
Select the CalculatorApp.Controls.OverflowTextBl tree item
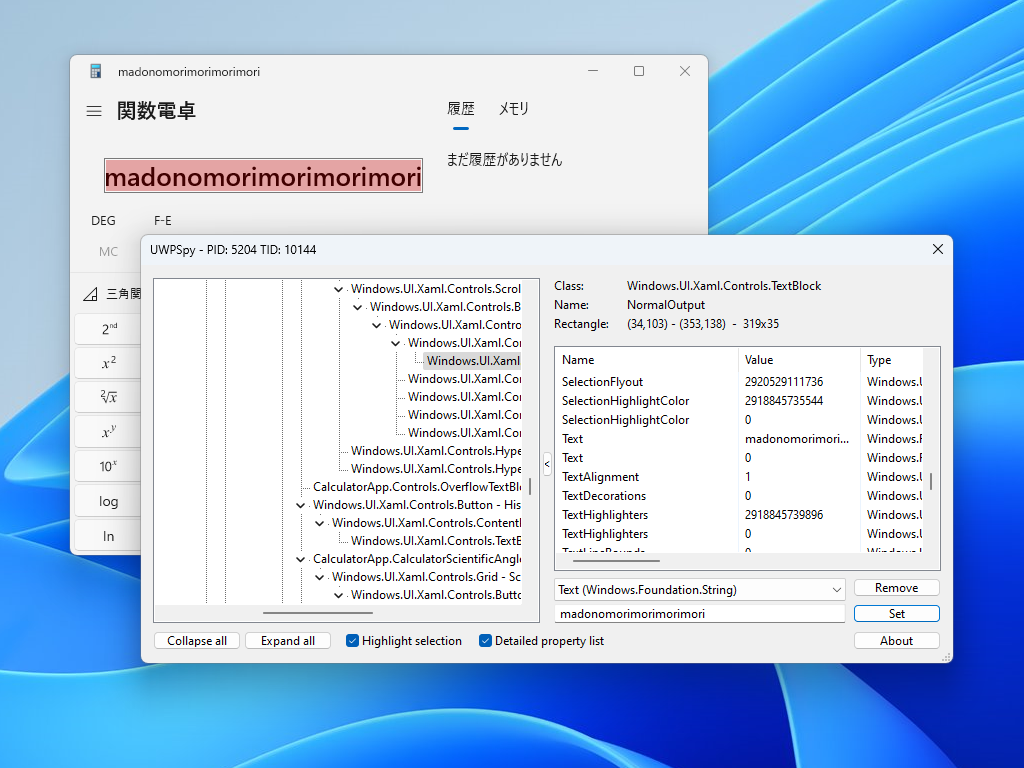tap(417, 487)
